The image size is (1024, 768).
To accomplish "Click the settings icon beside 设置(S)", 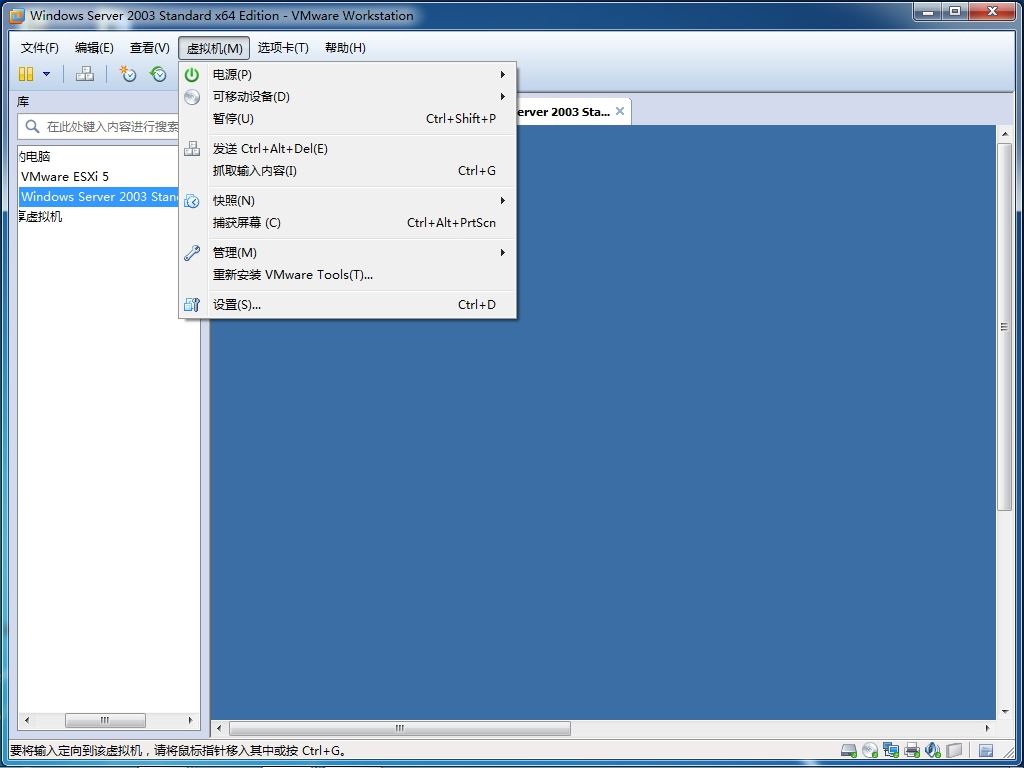I will click(192, 304).
